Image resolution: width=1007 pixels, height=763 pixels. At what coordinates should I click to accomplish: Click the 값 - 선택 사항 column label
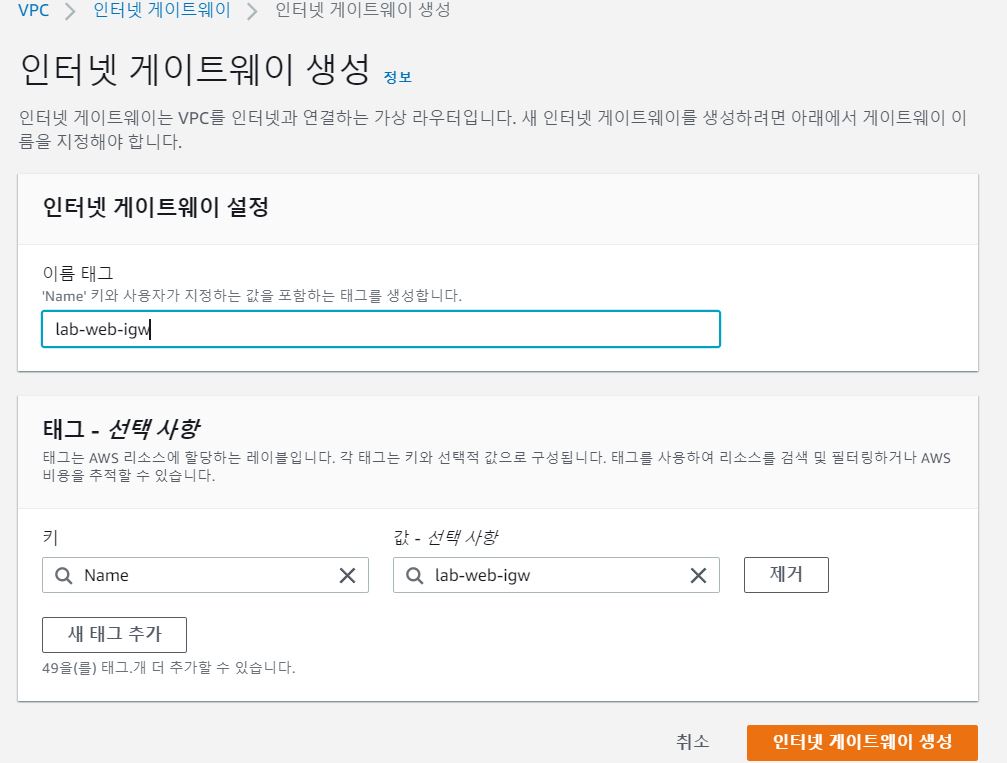tap(446, 538)
